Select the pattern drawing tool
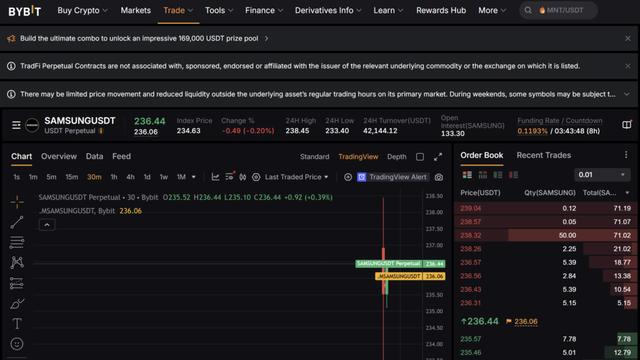This screenshot has width=640, height=360. 17,262
